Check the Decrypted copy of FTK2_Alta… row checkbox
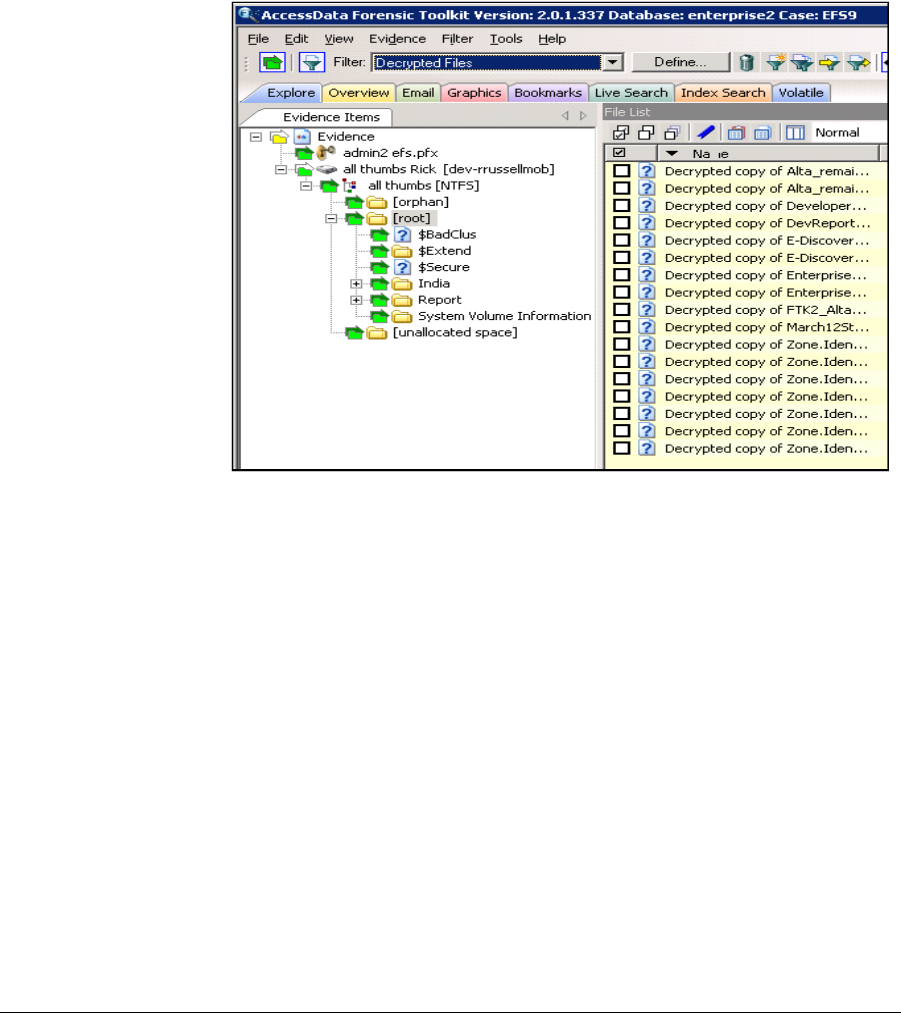The image size is (901, 1013). pos(621,309)
